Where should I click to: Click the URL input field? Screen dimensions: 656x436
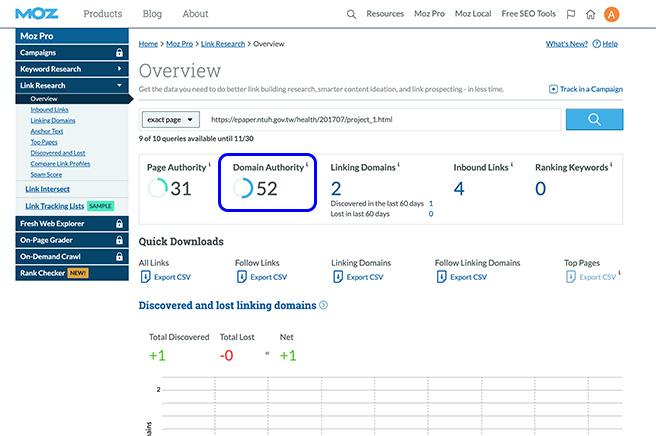(x=382, y=120)
